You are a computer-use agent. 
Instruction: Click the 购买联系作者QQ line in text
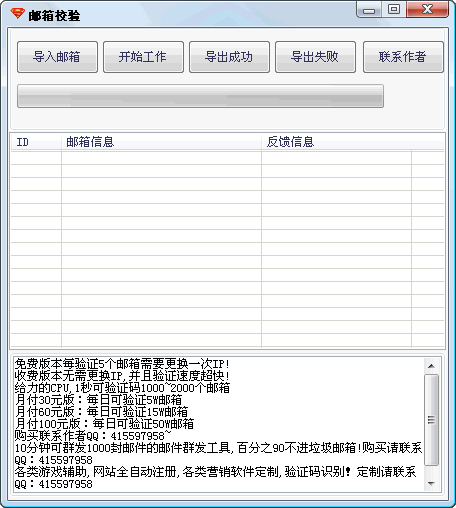93,436
